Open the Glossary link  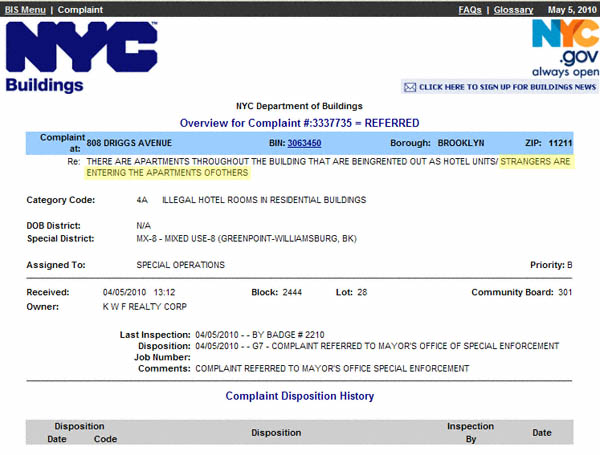tap(513, 9)
